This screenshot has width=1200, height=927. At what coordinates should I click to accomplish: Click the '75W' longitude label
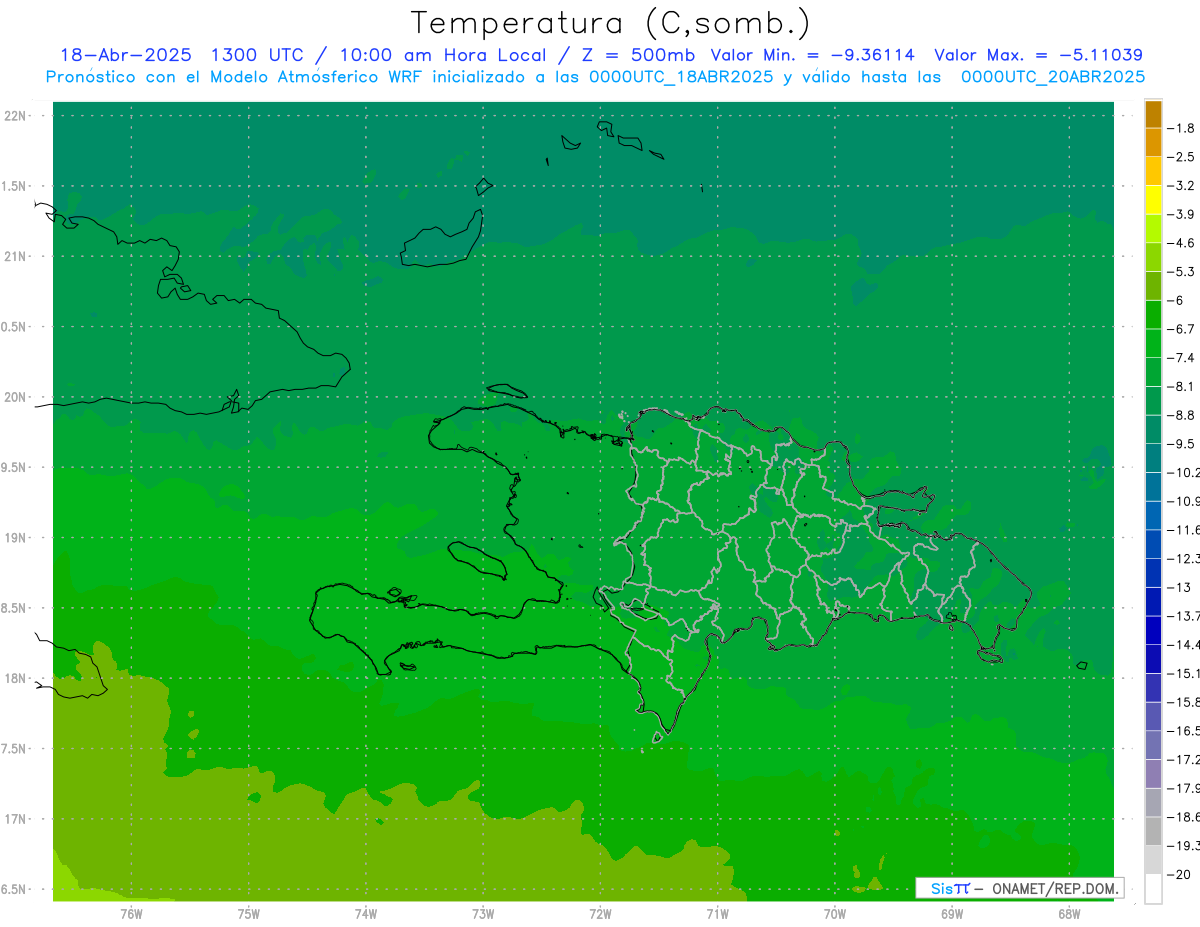coord(249,913)
